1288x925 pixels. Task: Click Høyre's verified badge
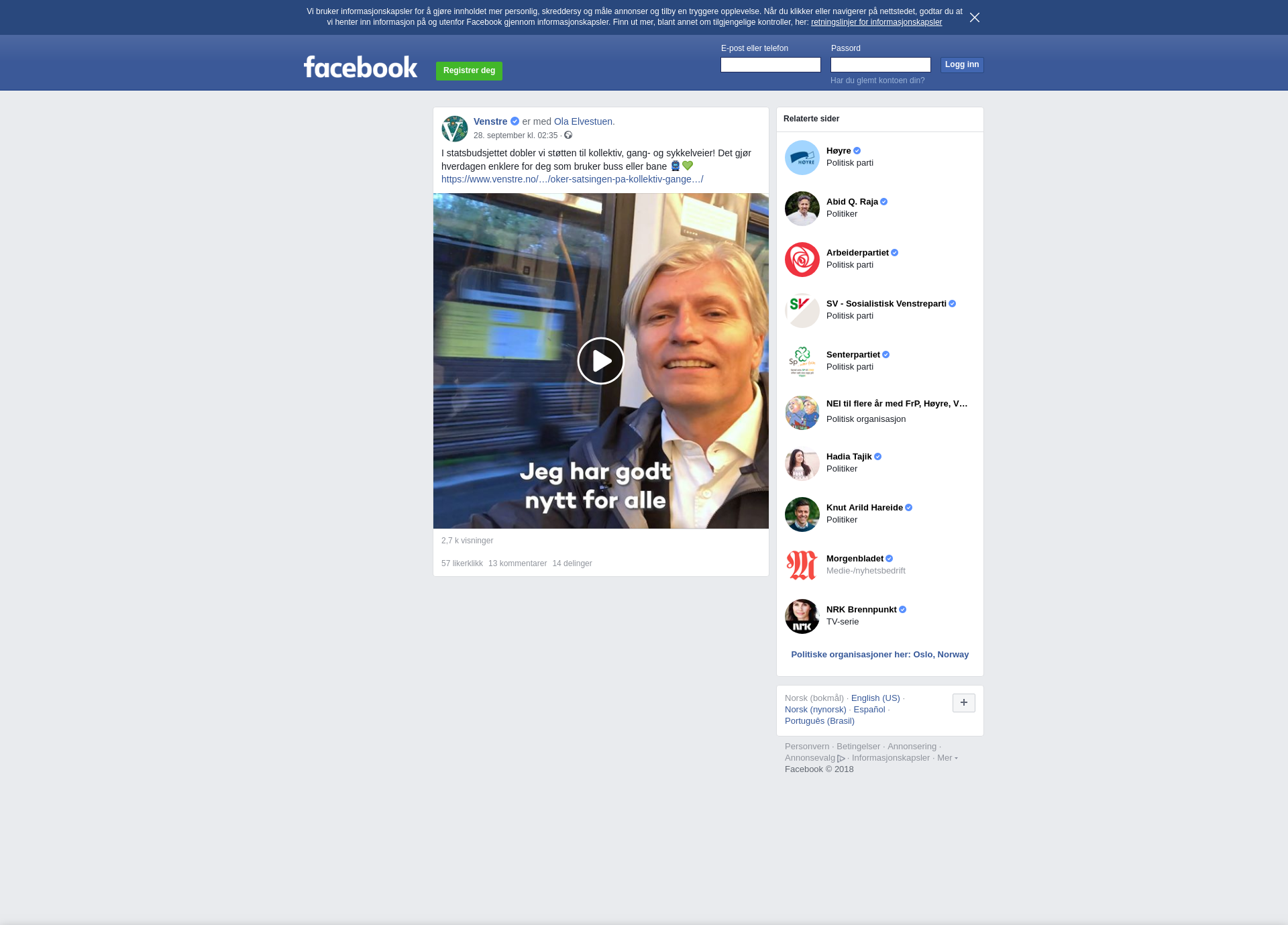coord(857,151)
